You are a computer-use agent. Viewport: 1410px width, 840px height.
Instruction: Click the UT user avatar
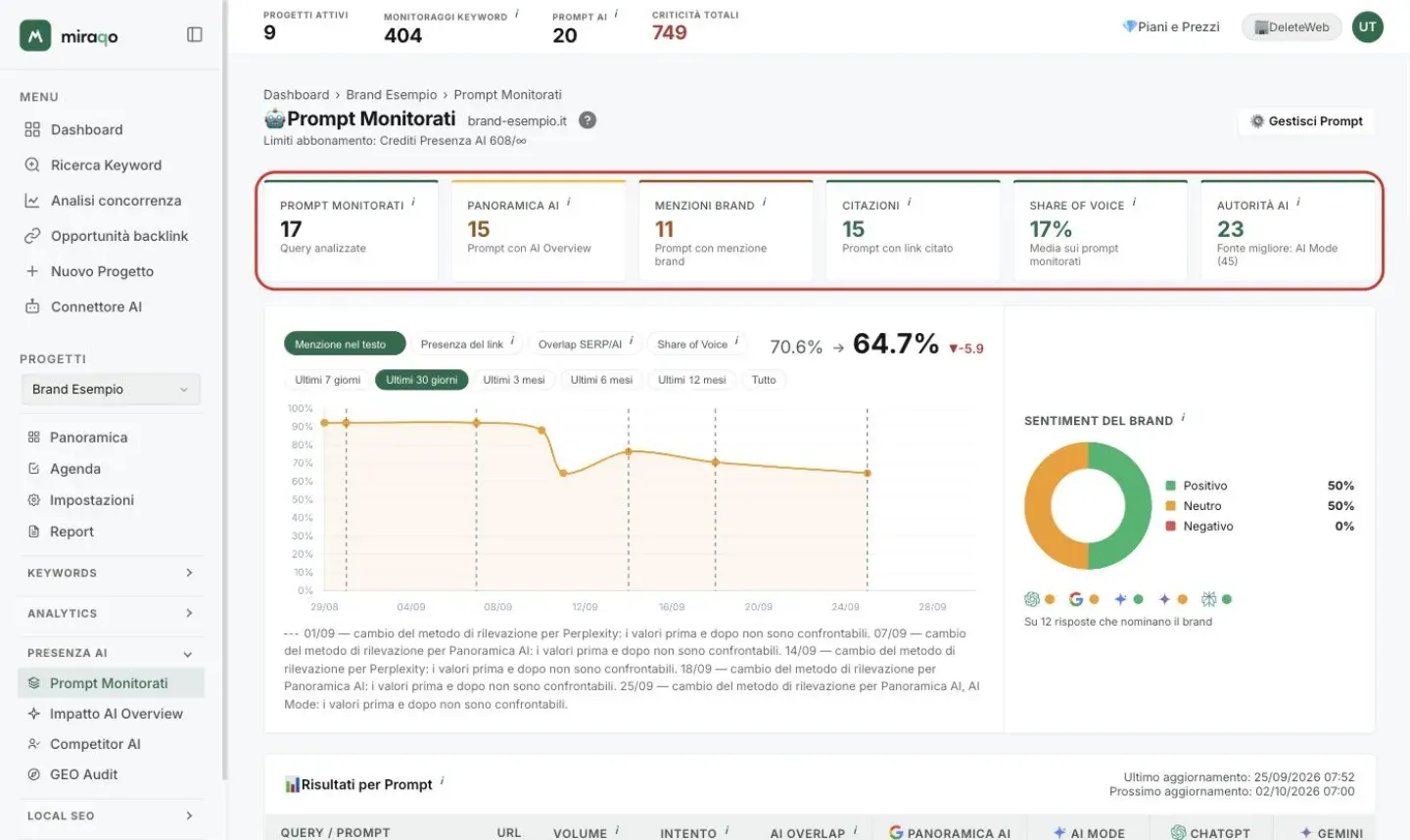click(x=1368, y=27)
